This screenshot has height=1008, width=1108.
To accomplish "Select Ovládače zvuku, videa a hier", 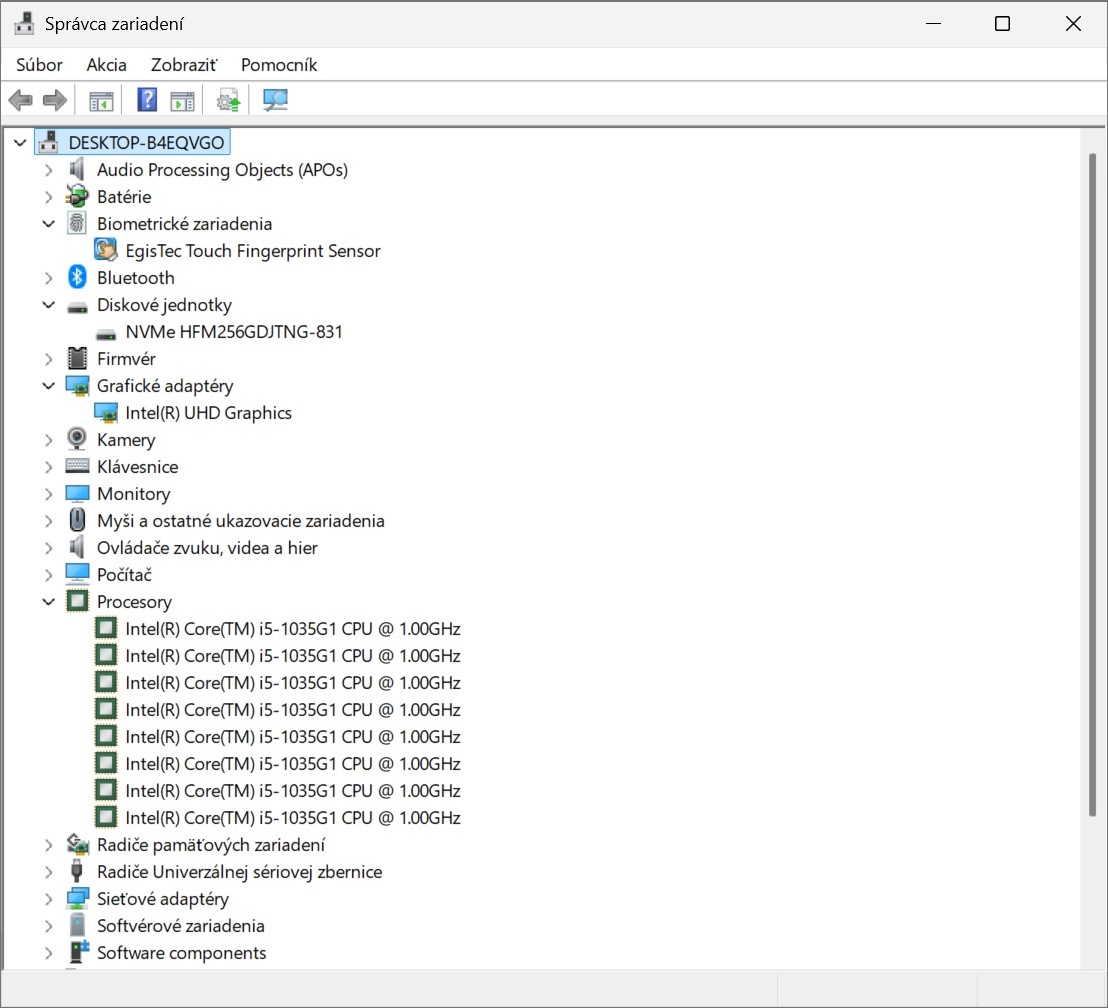I will point(207,548).
